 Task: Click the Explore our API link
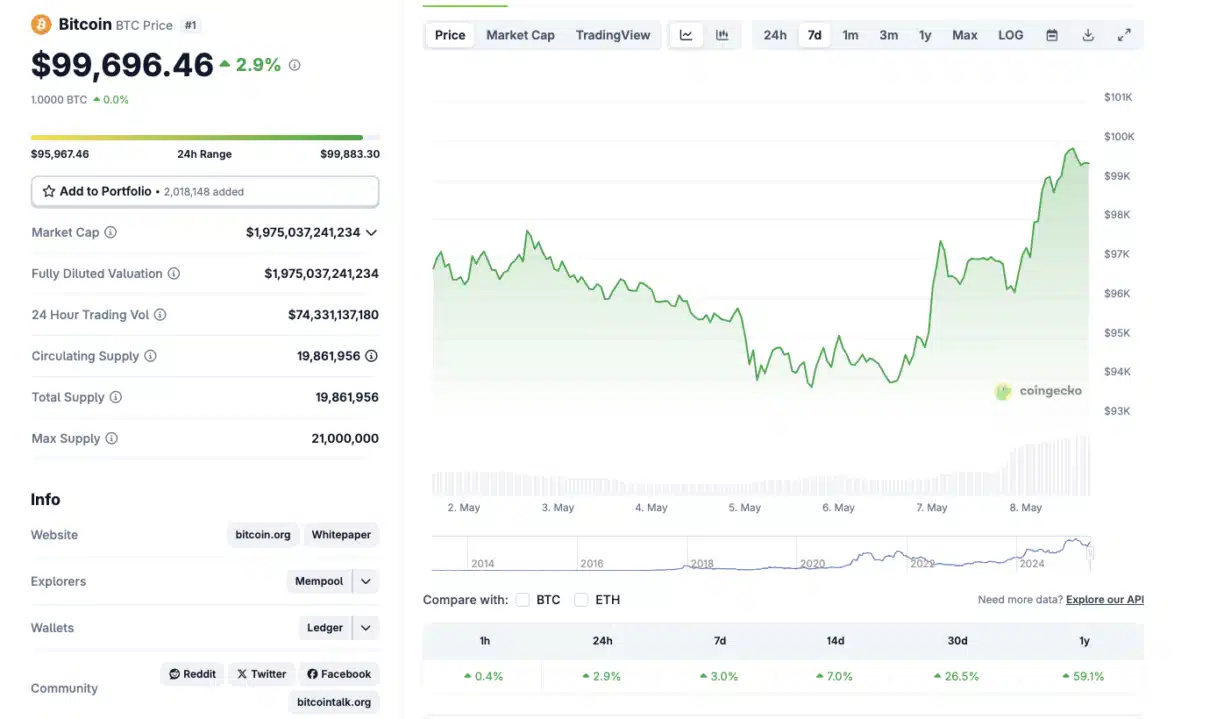click(x=1104, y=599)
